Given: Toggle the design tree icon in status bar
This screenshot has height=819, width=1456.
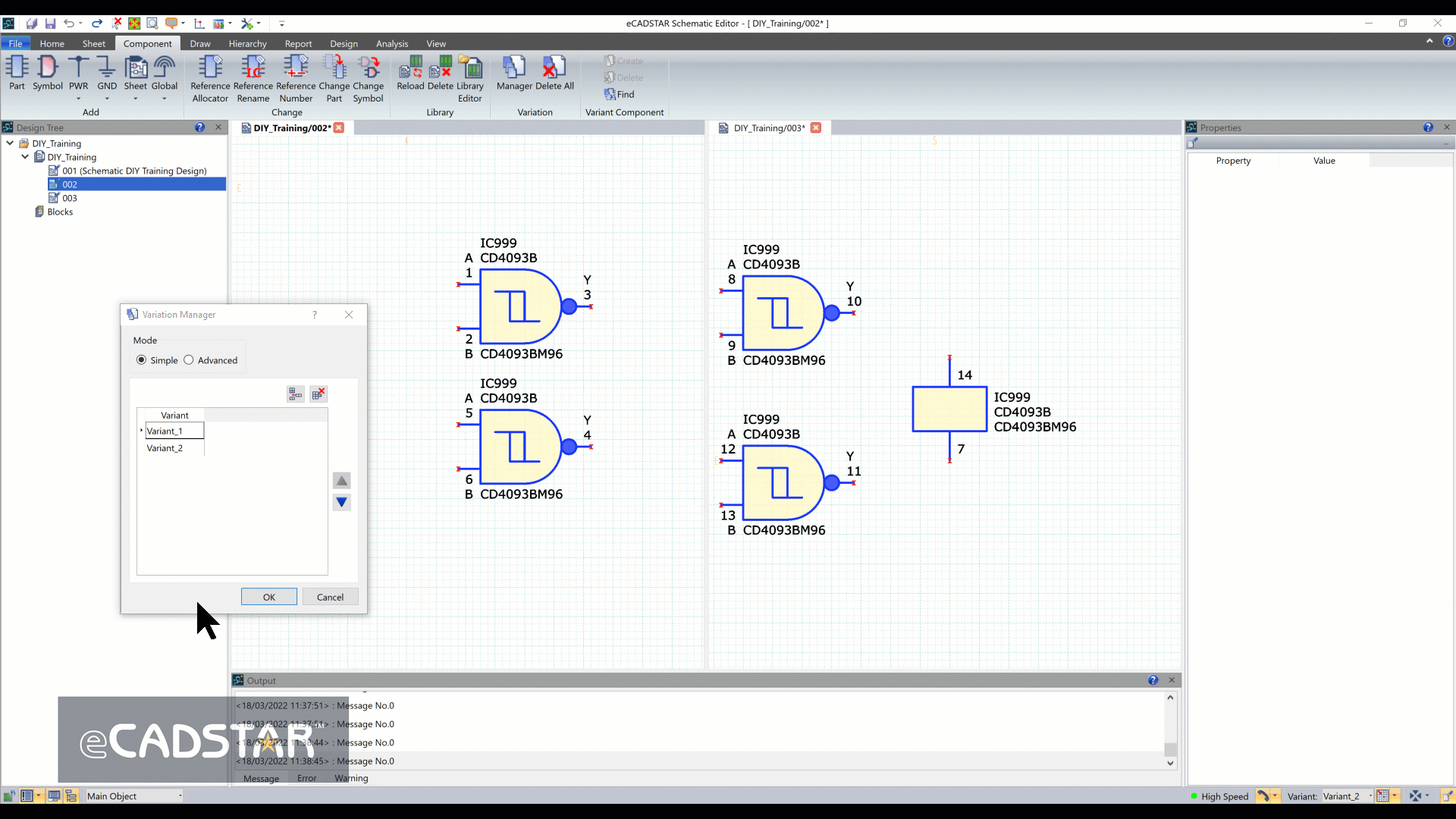Looking at the screenshot, I should 71,795.
